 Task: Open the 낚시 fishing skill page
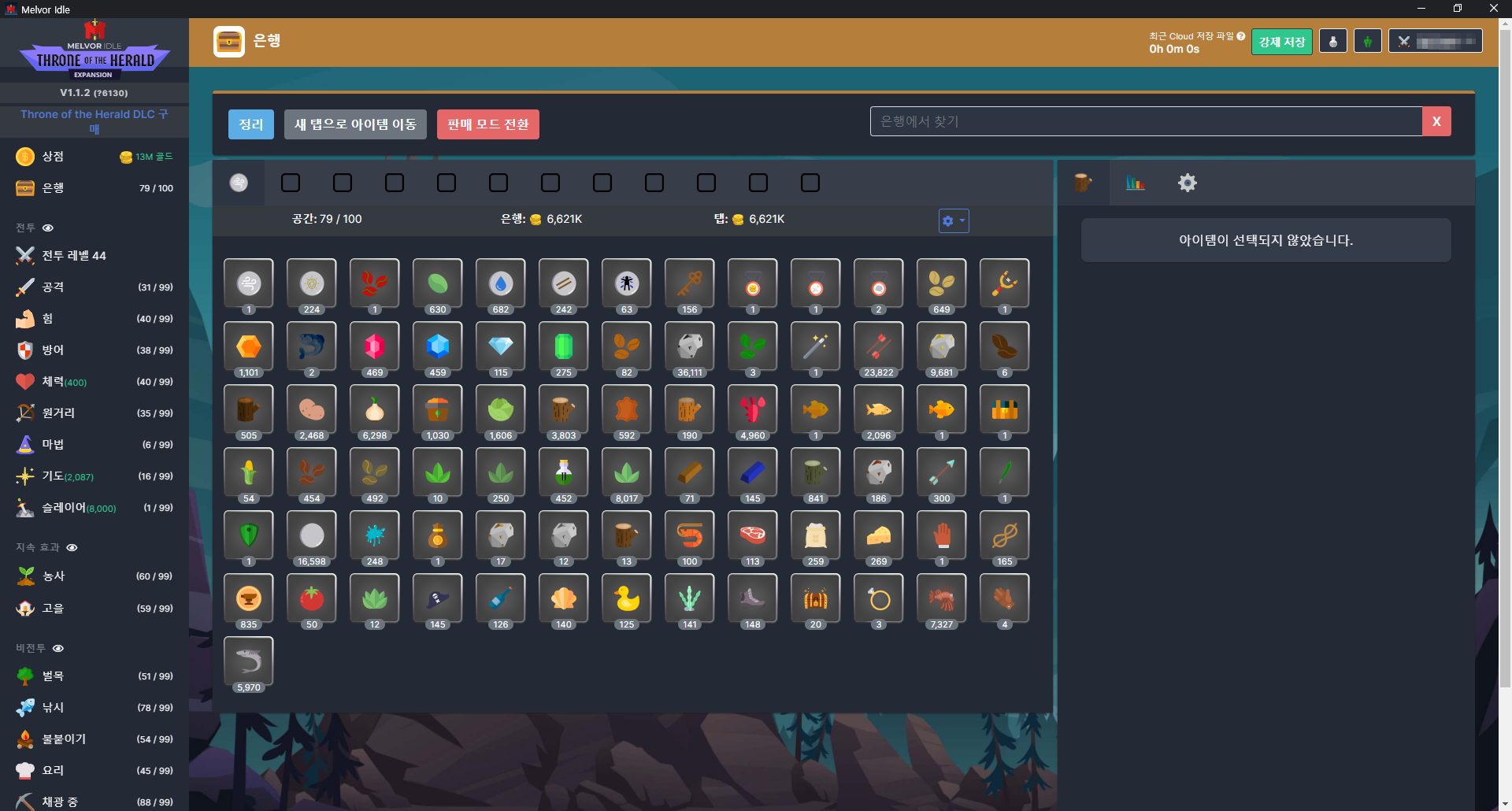[94, 708]
